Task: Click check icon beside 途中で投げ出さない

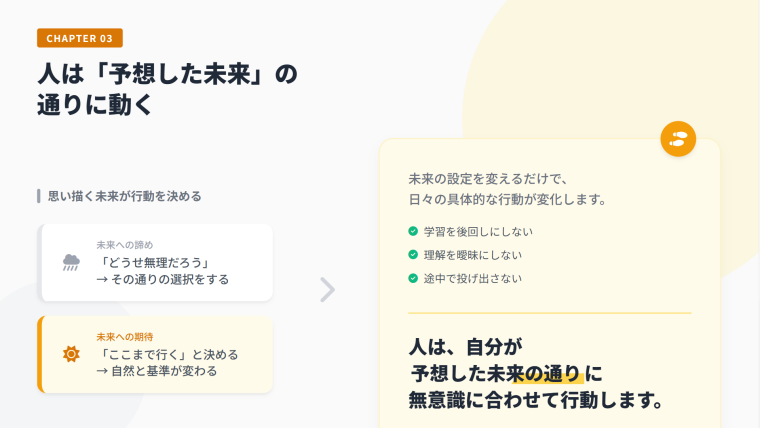Action: click(413, 278)
